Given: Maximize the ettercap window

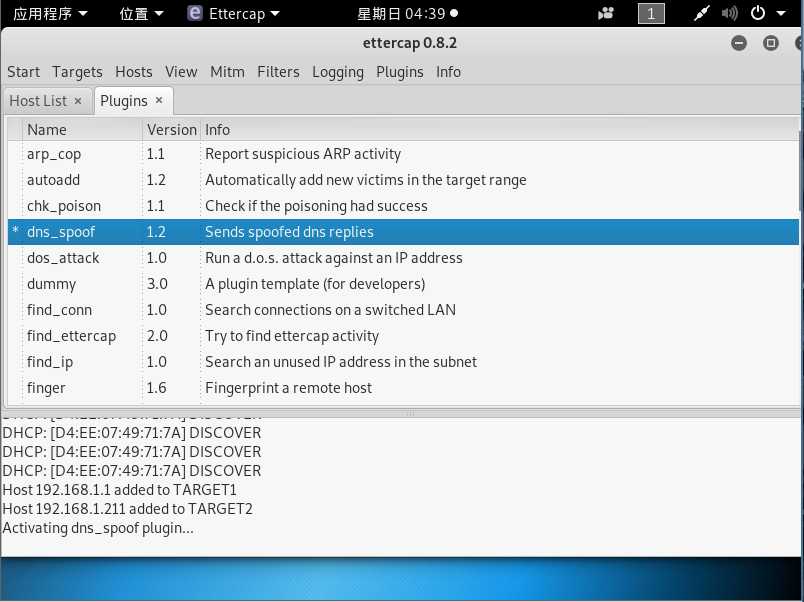Looking at the screenshot, I should 770,43.
